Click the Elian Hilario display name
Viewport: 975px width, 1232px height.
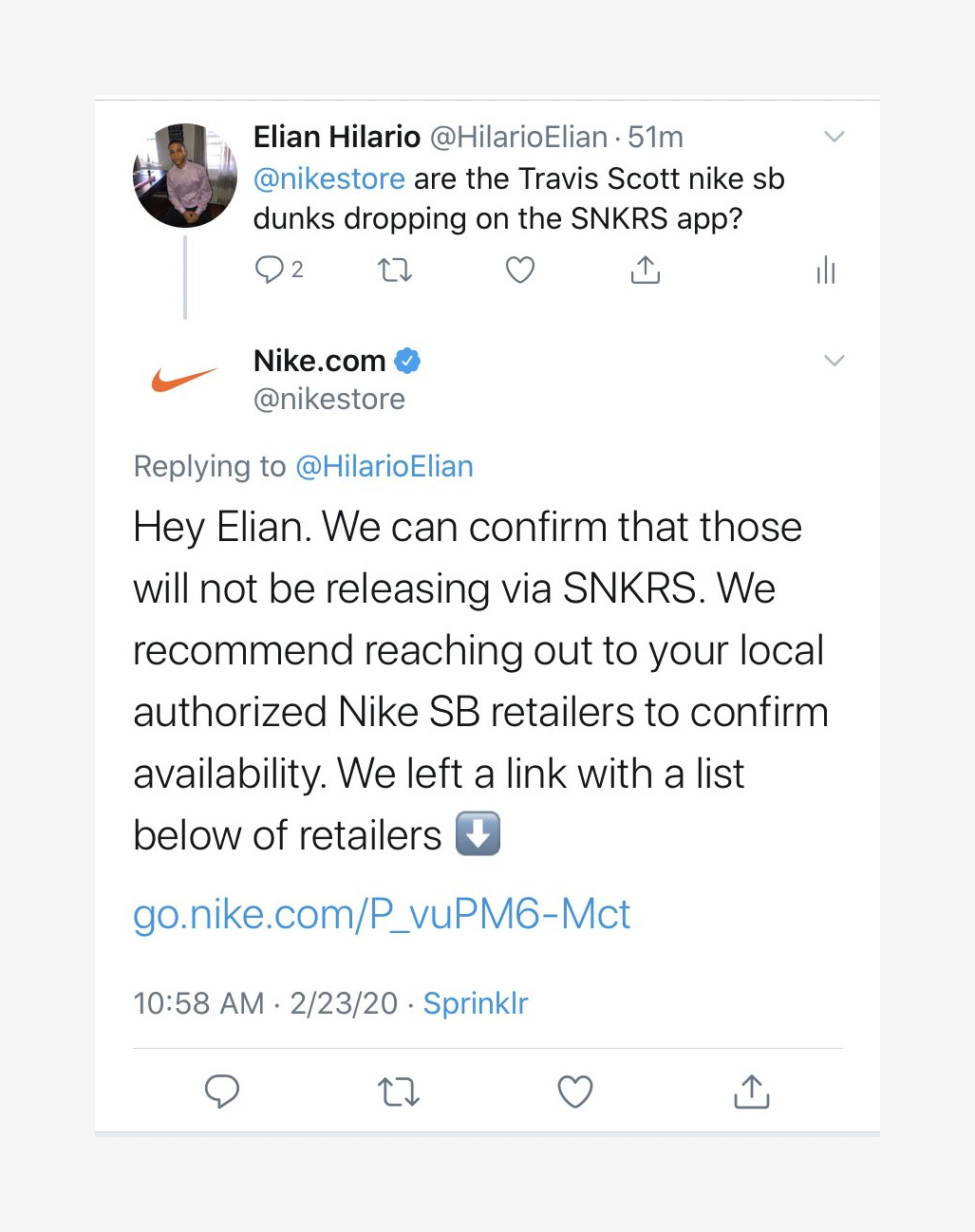click(x=336, y=137)
